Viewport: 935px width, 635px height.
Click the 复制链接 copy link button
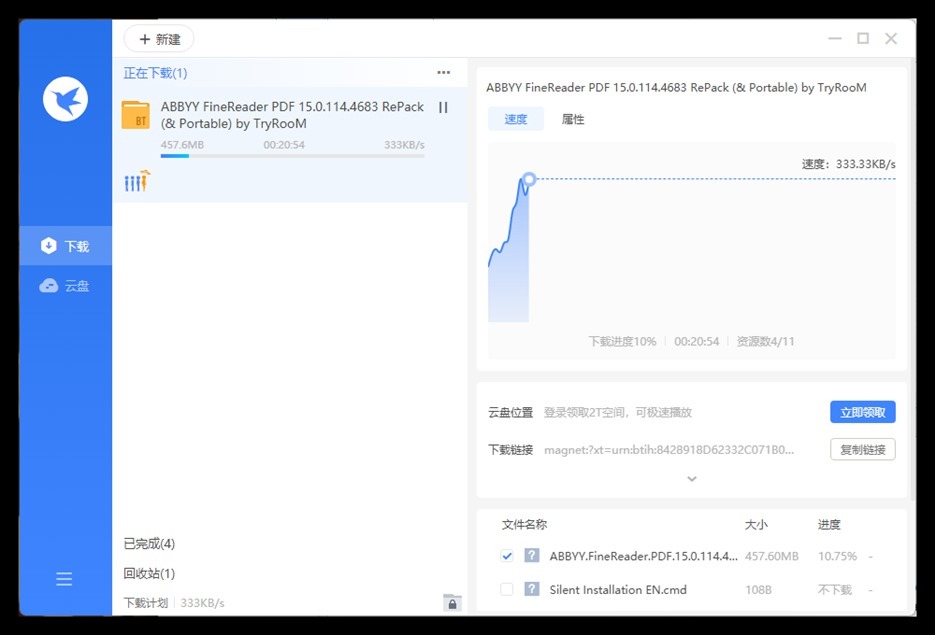click(862, 450)
